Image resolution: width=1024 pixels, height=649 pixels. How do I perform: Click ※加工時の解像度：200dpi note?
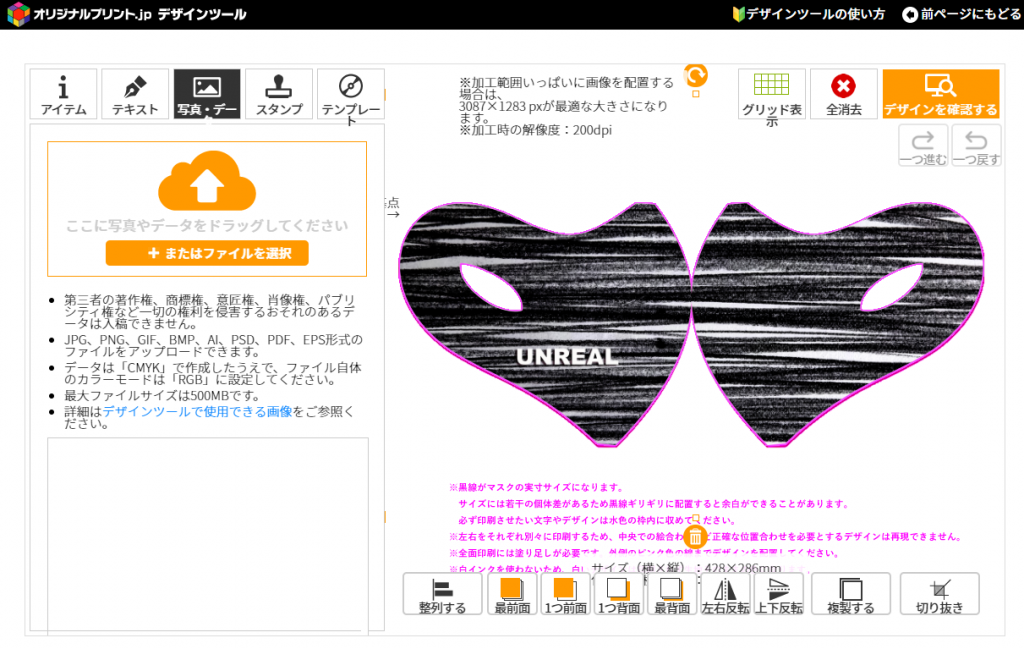pos(536,130)
